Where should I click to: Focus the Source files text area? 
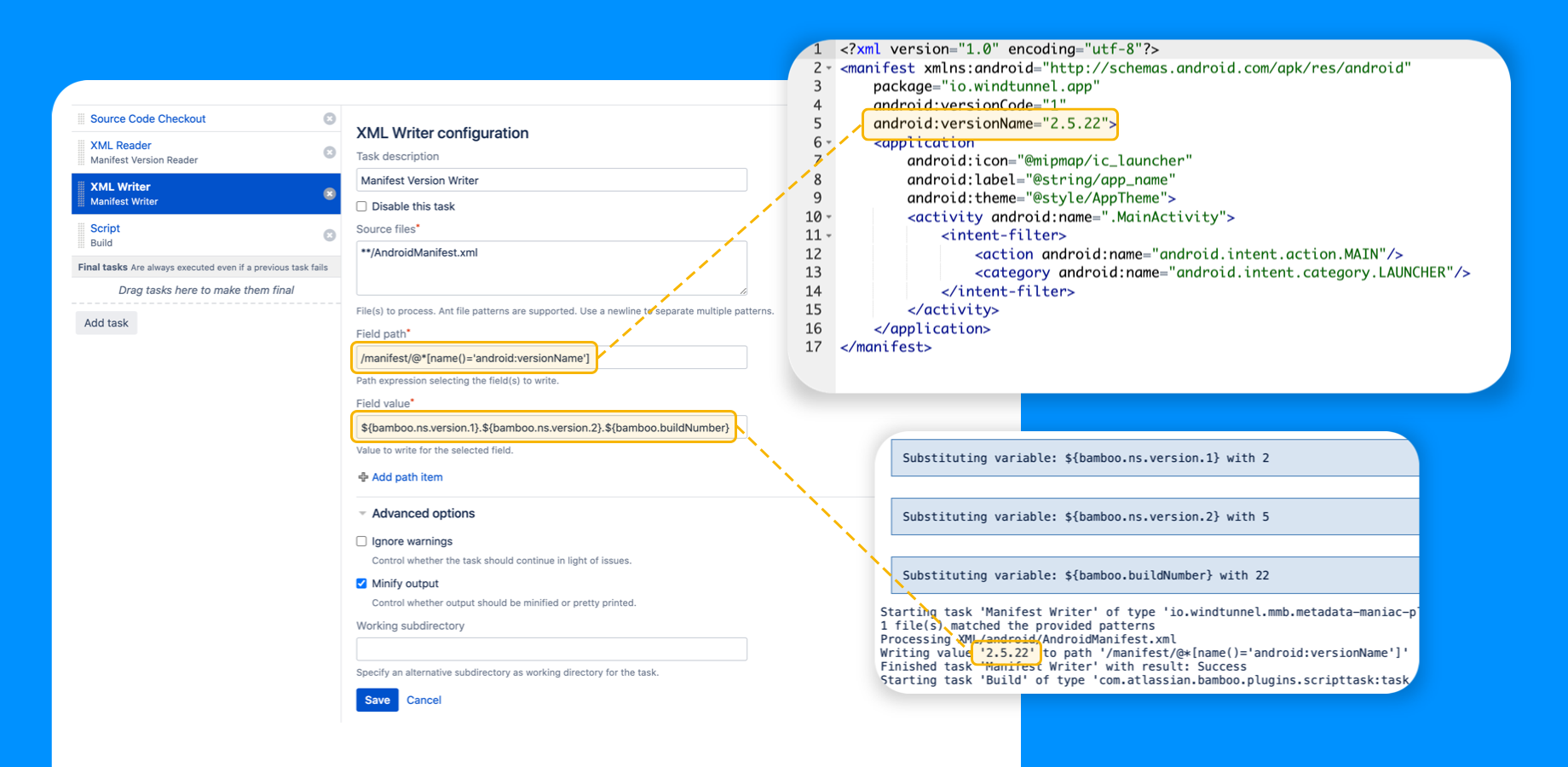(551, 268)
